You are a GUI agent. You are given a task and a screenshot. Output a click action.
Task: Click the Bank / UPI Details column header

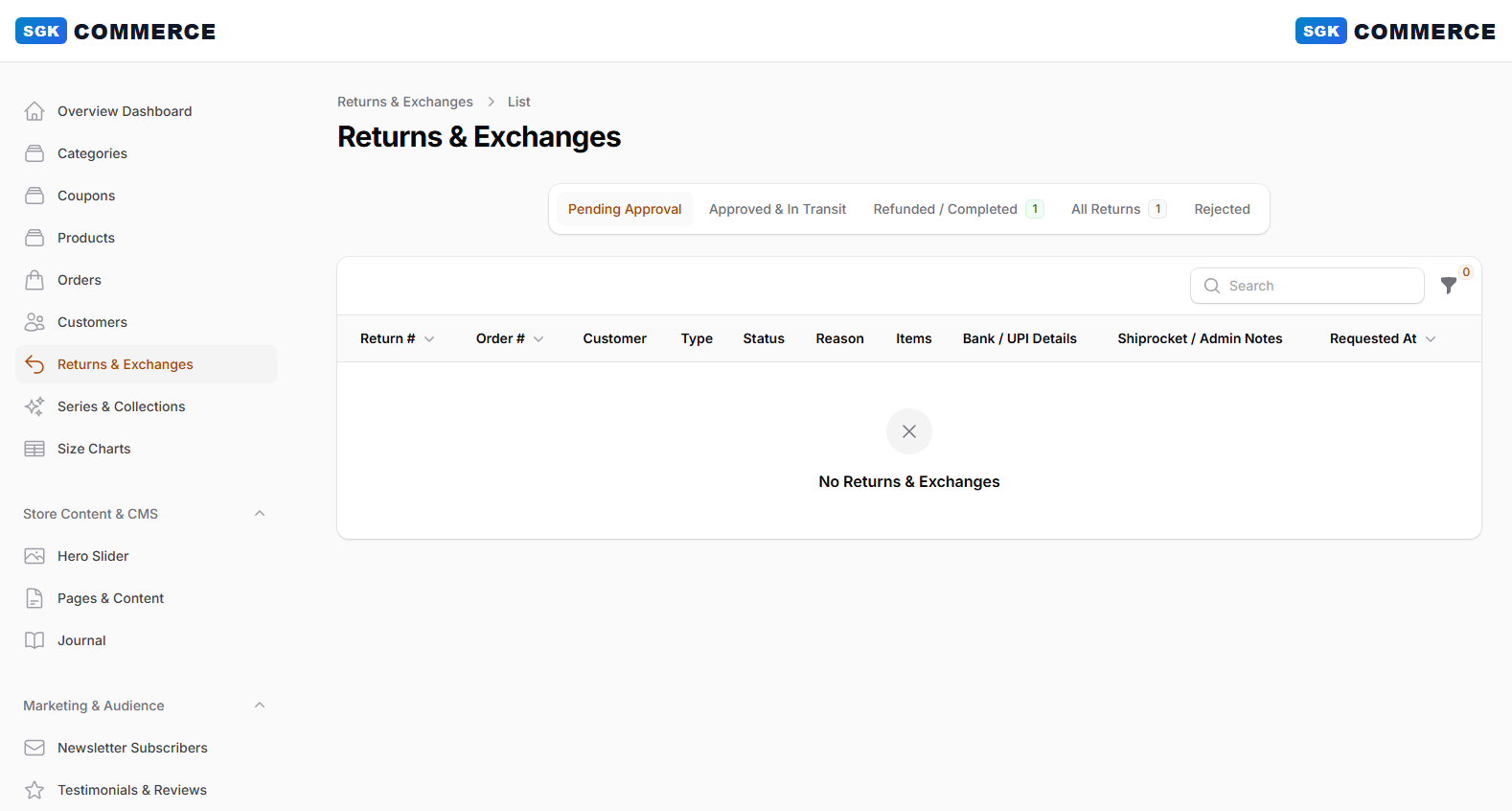(x=1019, y=338)
